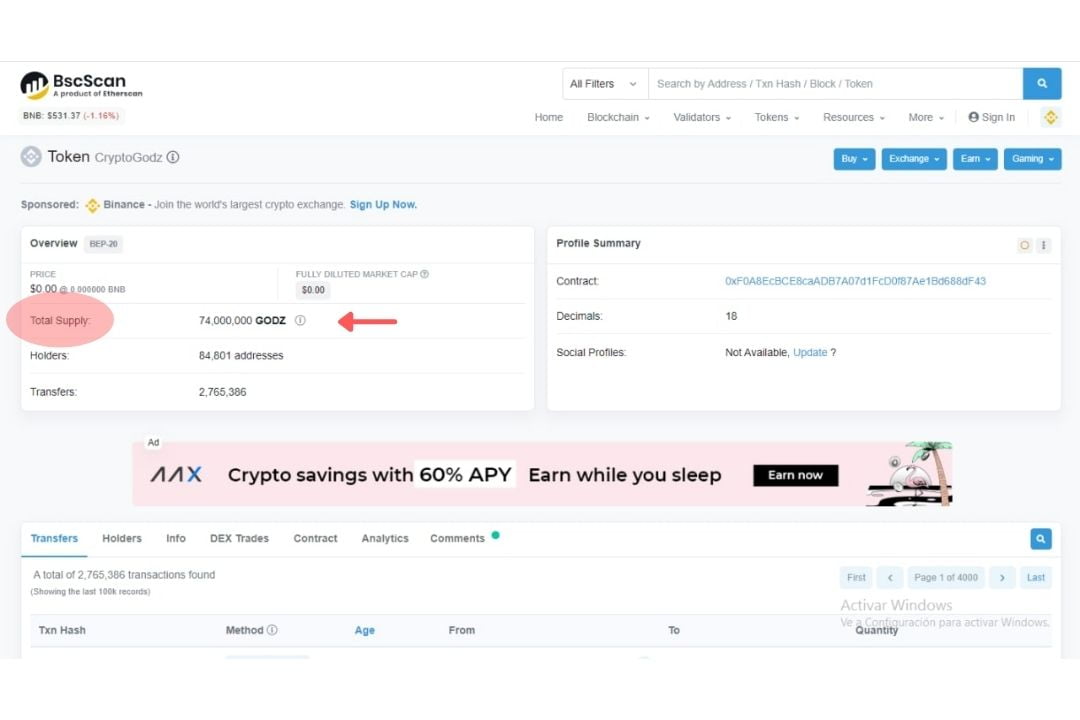
Task: Click the Binance logo in sponsored line
Action: [92, 205]
